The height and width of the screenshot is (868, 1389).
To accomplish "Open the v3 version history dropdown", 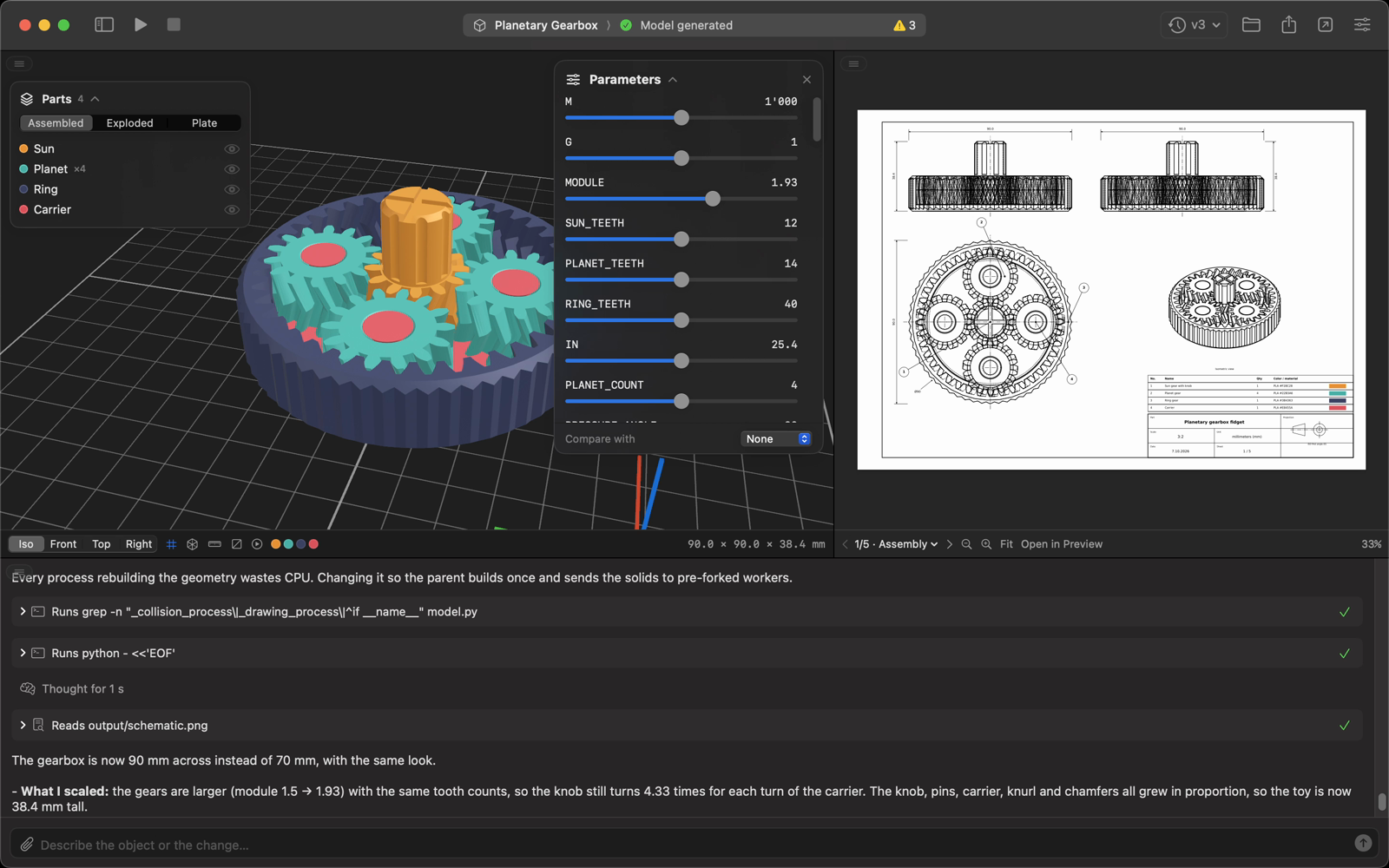I will pos(1195,25).
